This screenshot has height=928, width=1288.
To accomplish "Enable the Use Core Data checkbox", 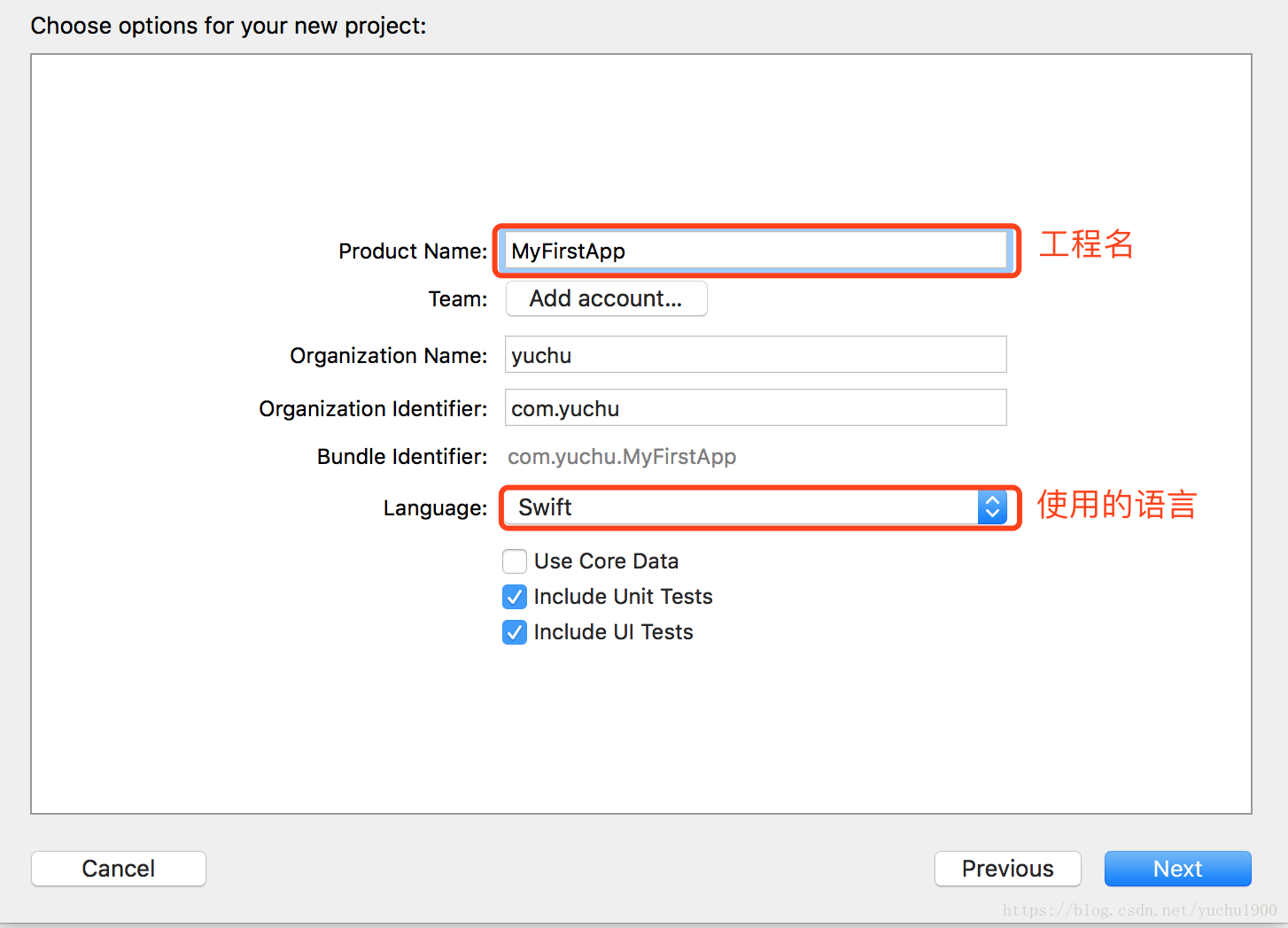I will (515, 561).
